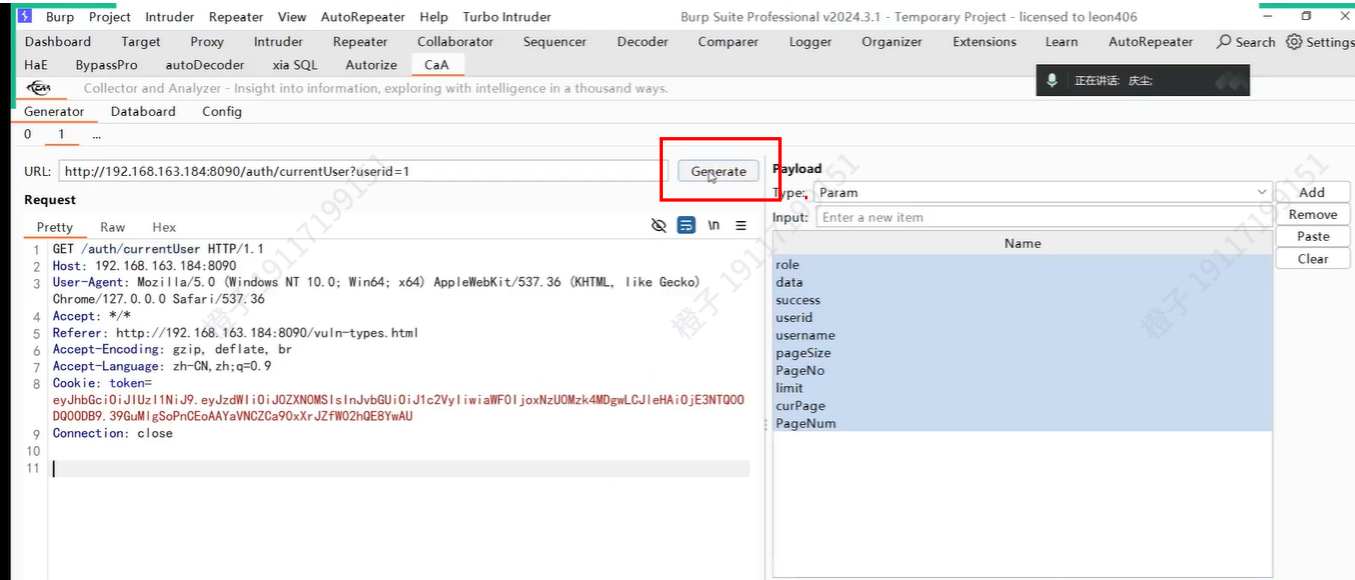Select the 'username' payload row
The height and width of the screenshot is (580, 1355).
click(x=1022, y=335)
